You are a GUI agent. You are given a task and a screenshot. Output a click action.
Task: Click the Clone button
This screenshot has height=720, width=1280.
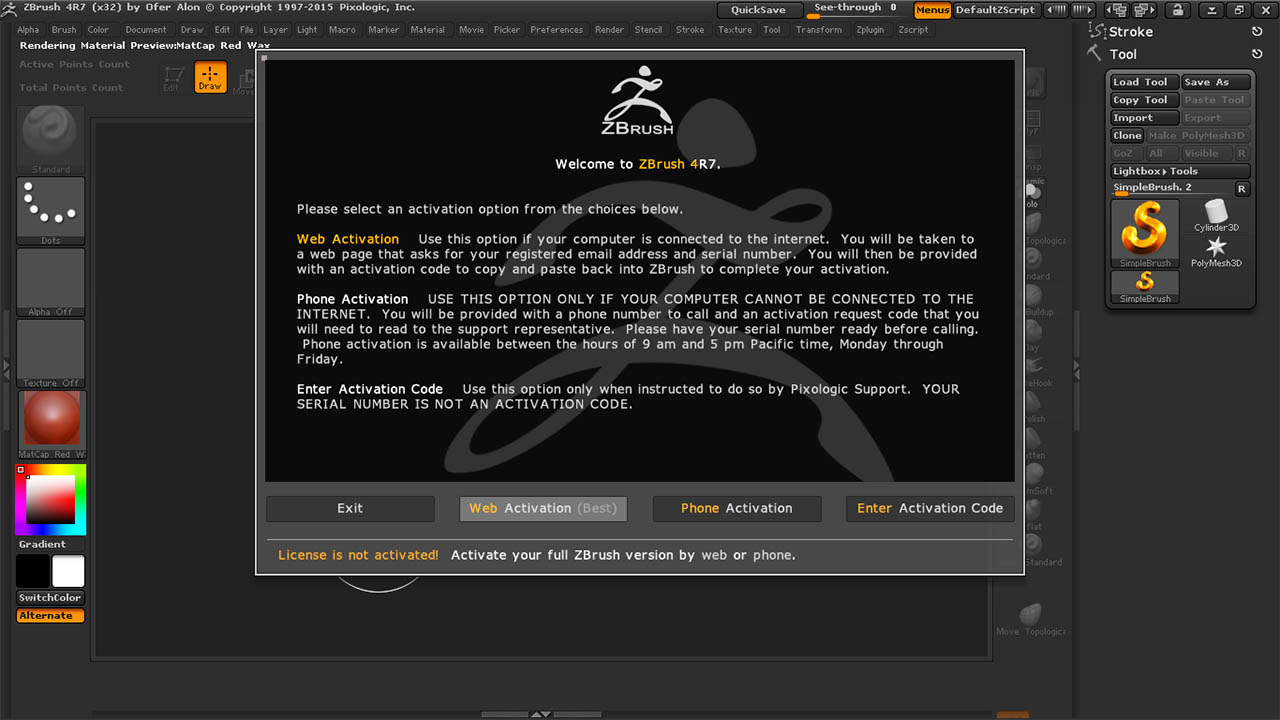coord(1127,136)
